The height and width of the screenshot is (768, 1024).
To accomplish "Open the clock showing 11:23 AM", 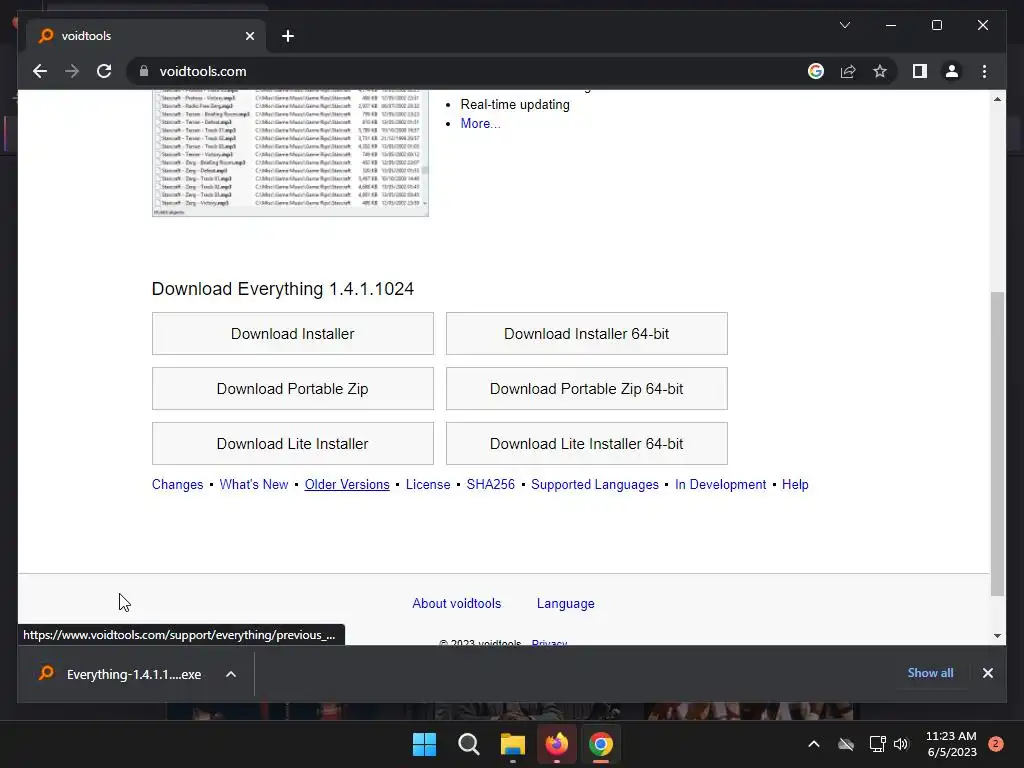I will pos(951,744).
